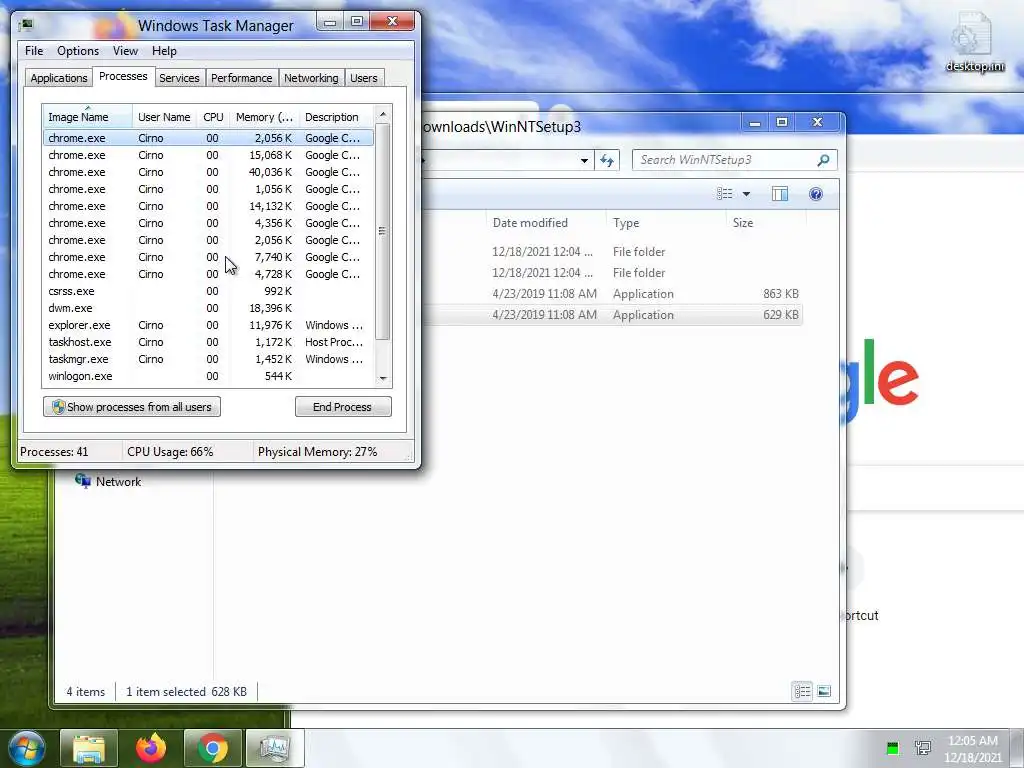Switch to the Networking tab
The width and height of the screenshot is (1024, 768).
click(x=312, y=78)
